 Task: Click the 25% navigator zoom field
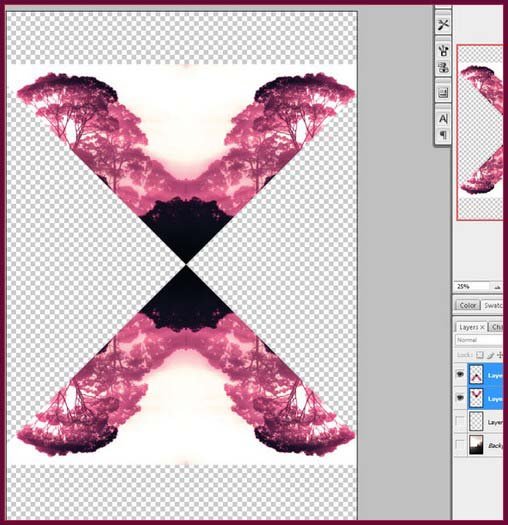pos(473,287)
